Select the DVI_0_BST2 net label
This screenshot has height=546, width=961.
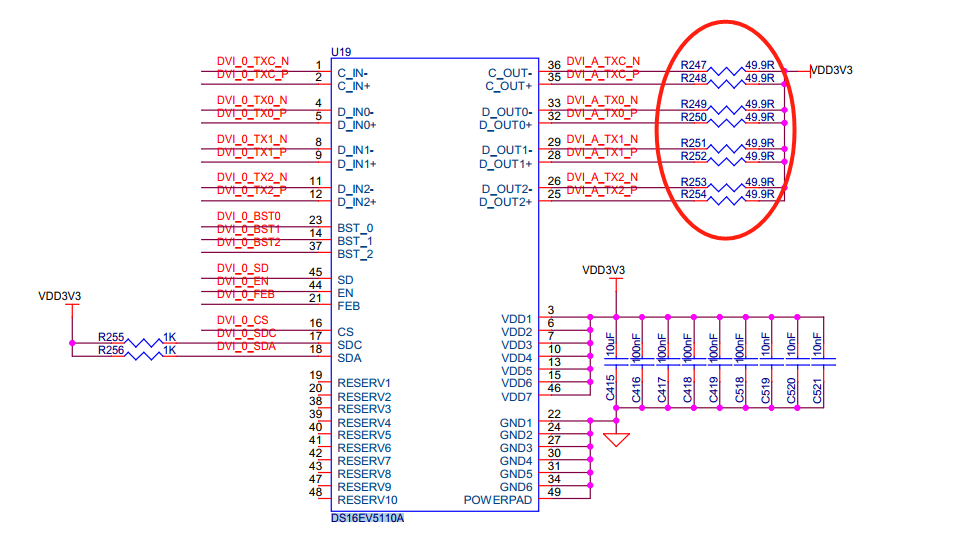click(x=248, y=242)
